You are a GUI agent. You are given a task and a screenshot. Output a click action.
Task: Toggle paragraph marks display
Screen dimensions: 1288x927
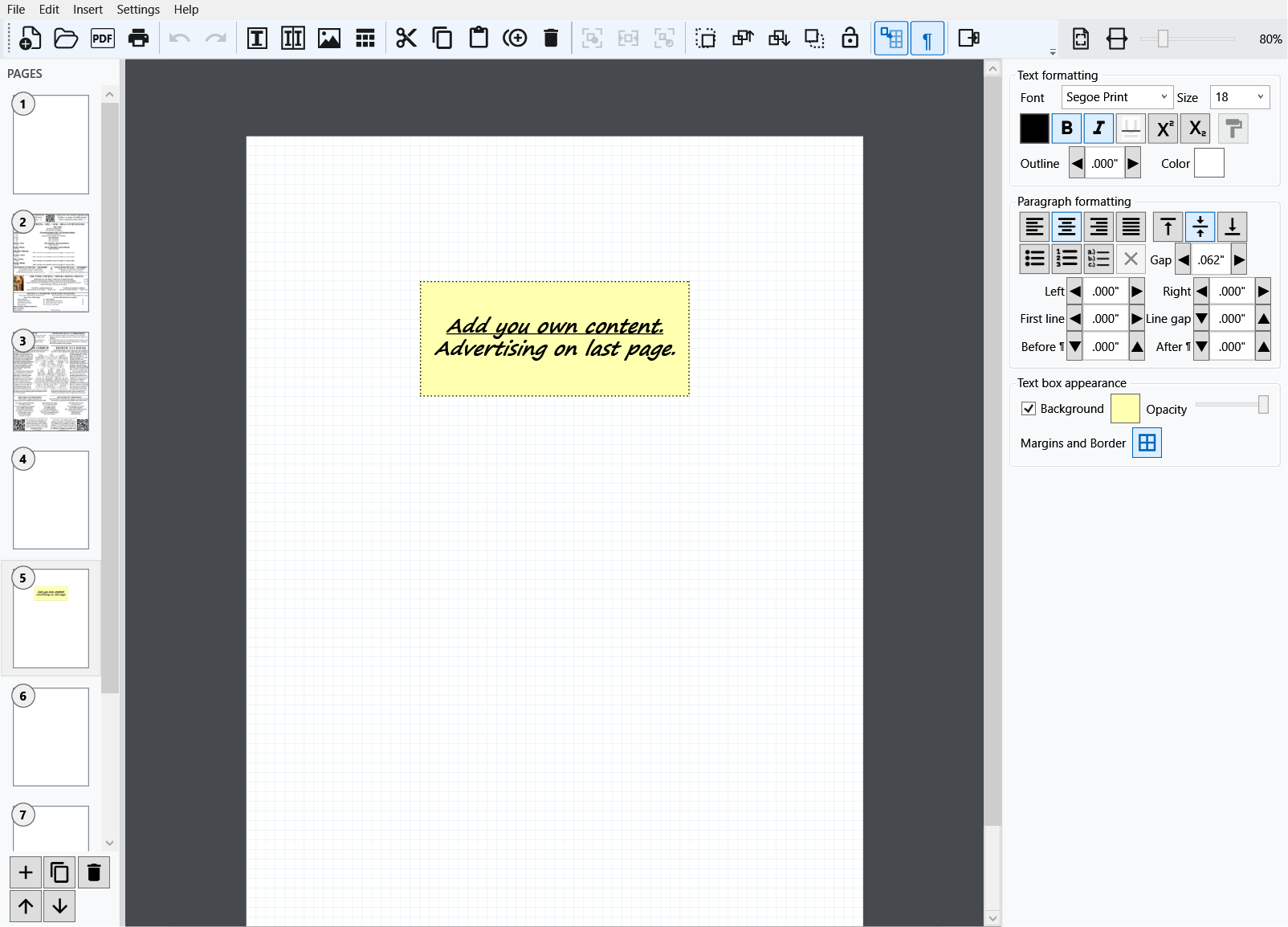pos(927,38)
